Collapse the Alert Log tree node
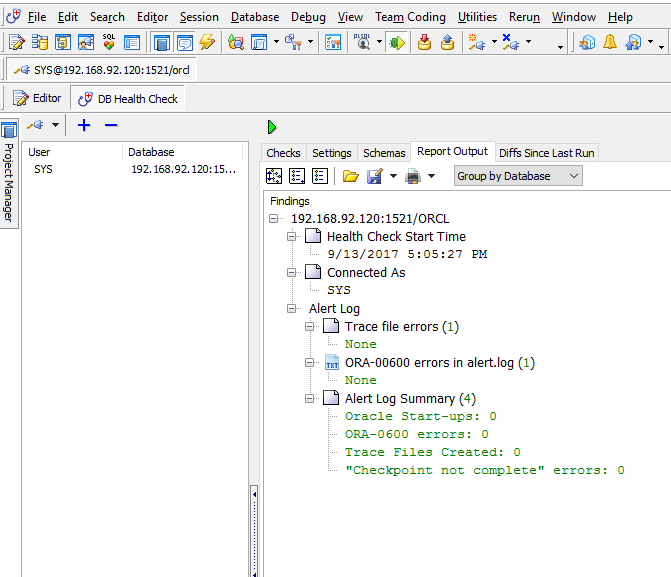The height and width of the screenshot is (577, 671). point(293,309)
